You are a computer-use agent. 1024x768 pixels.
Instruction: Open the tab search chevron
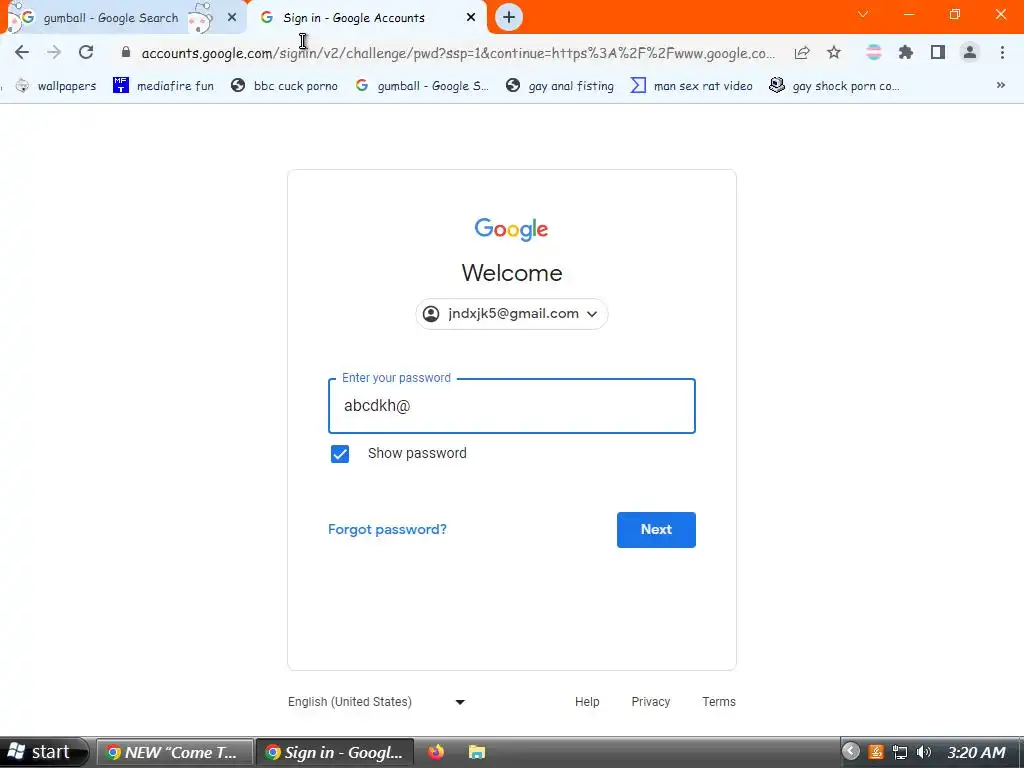[863, 14]
